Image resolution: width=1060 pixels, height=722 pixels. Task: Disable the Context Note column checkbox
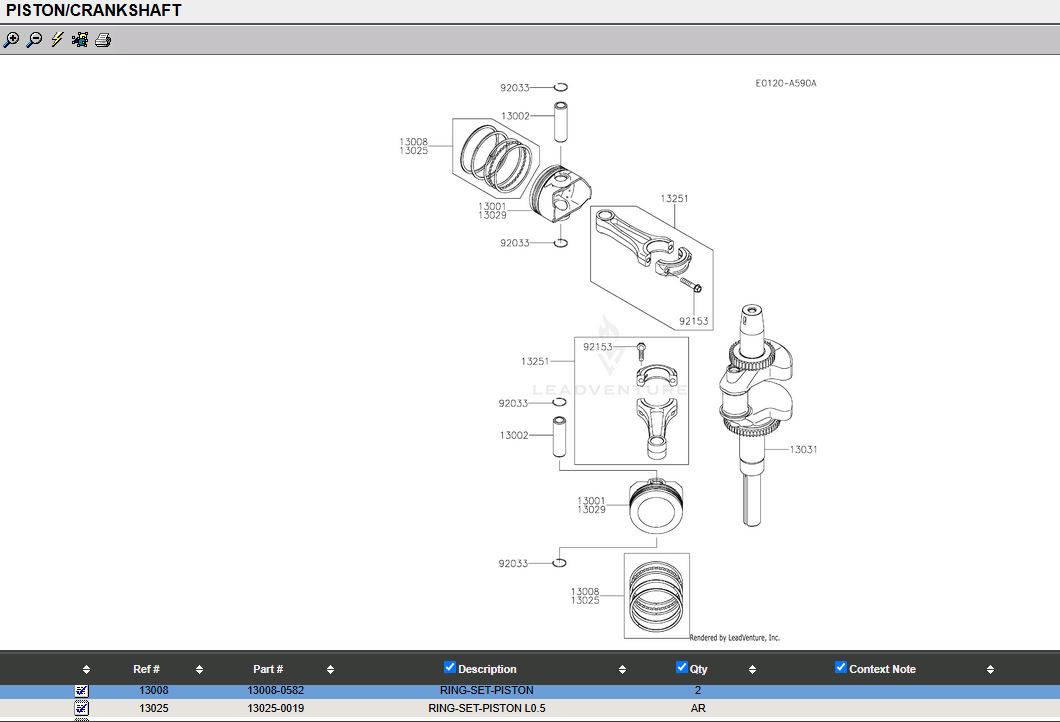(x=841, y=667)
